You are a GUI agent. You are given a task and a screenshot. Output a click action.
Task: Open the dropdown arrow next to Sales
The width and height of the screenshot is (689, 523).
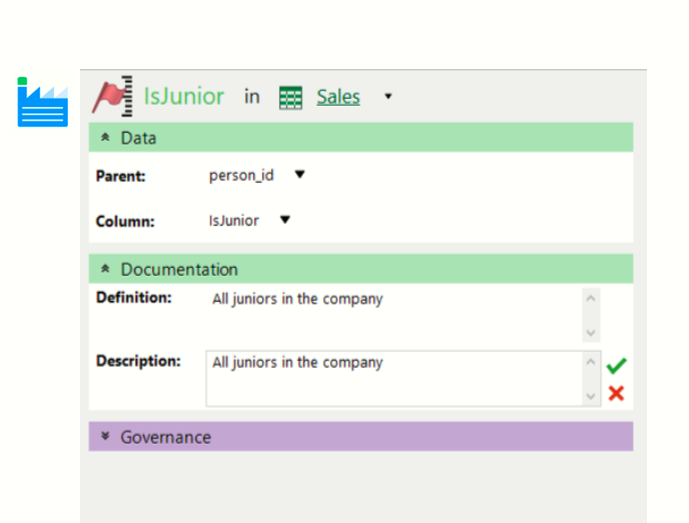(x=388, y=97)
